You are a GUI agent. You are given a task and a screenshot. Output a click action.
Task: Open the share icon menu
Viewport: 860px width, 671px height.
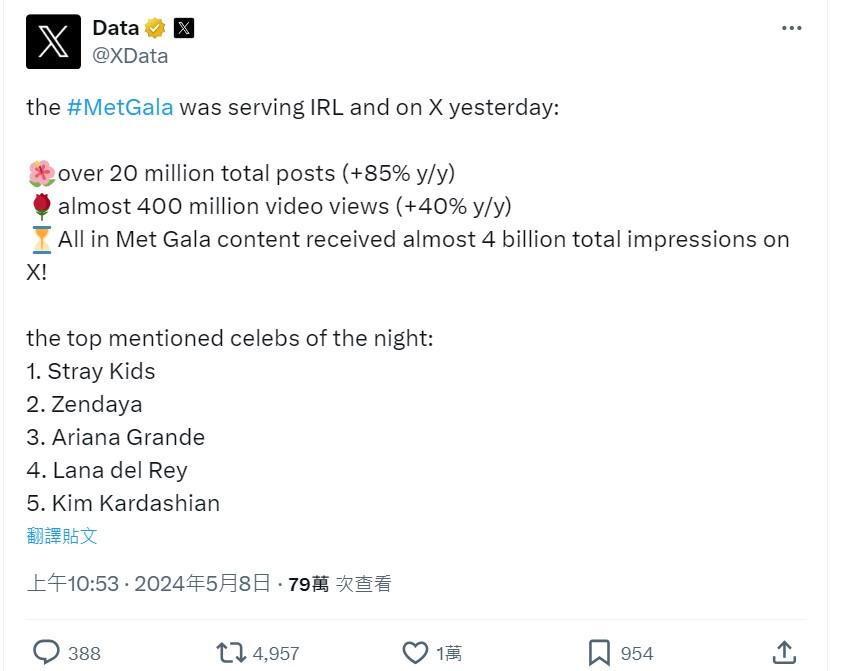coord(785,653)
